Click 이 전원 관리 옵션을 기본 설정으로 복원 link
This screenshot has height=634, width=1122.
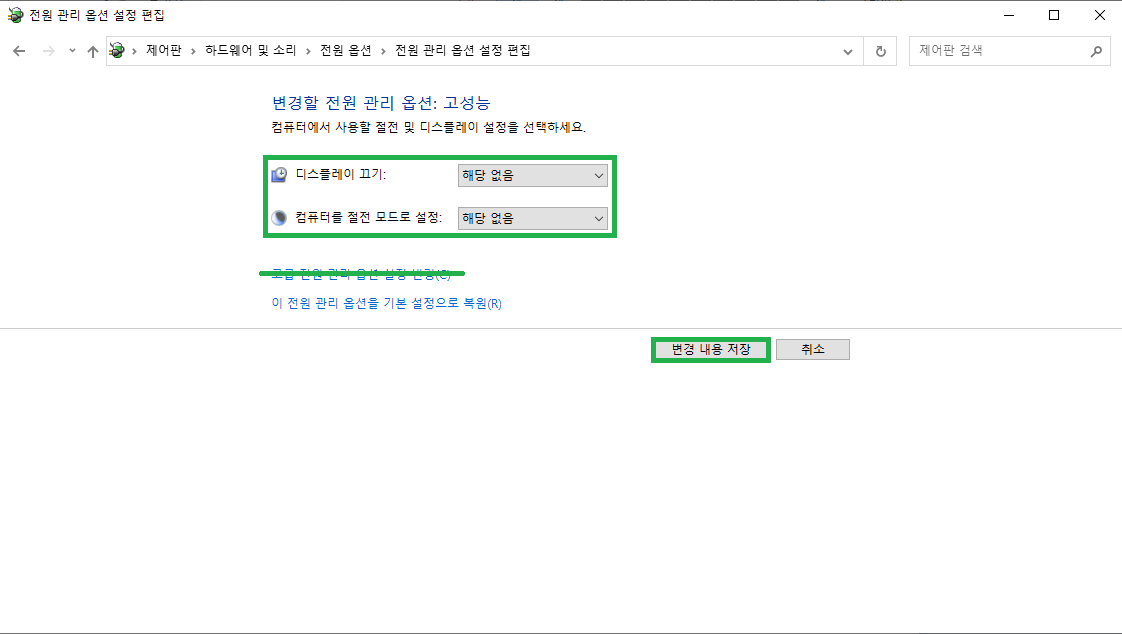[x=386, y=303]
